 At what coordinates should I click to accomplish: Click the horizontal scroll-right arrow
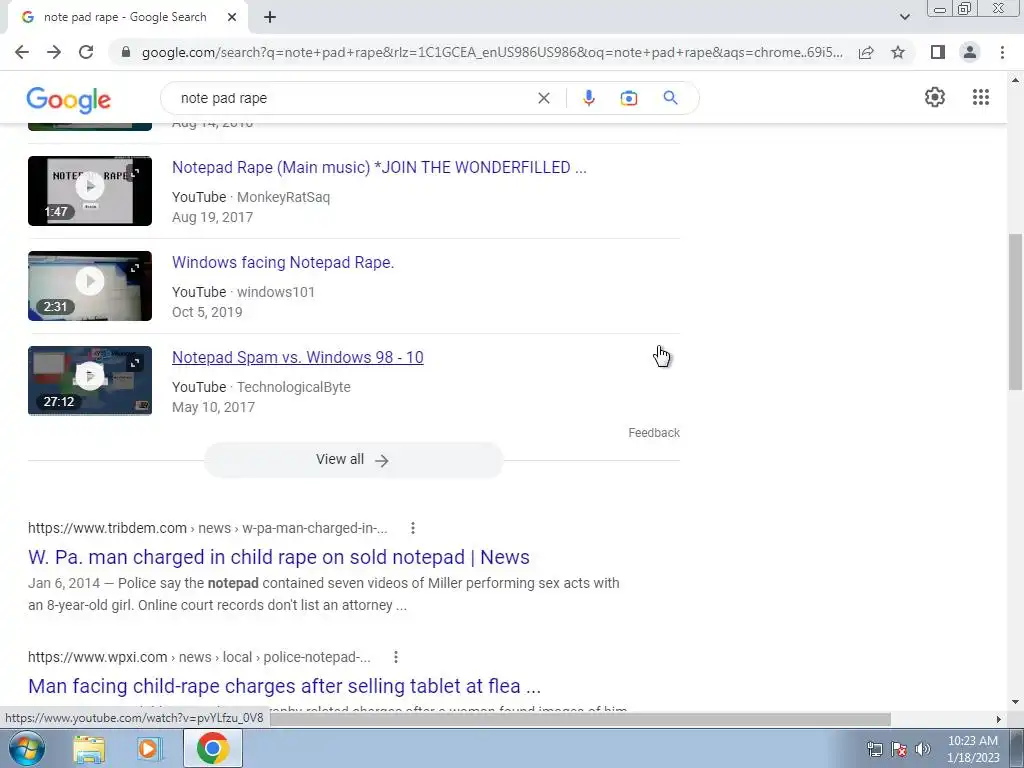(x=998, y=719)
